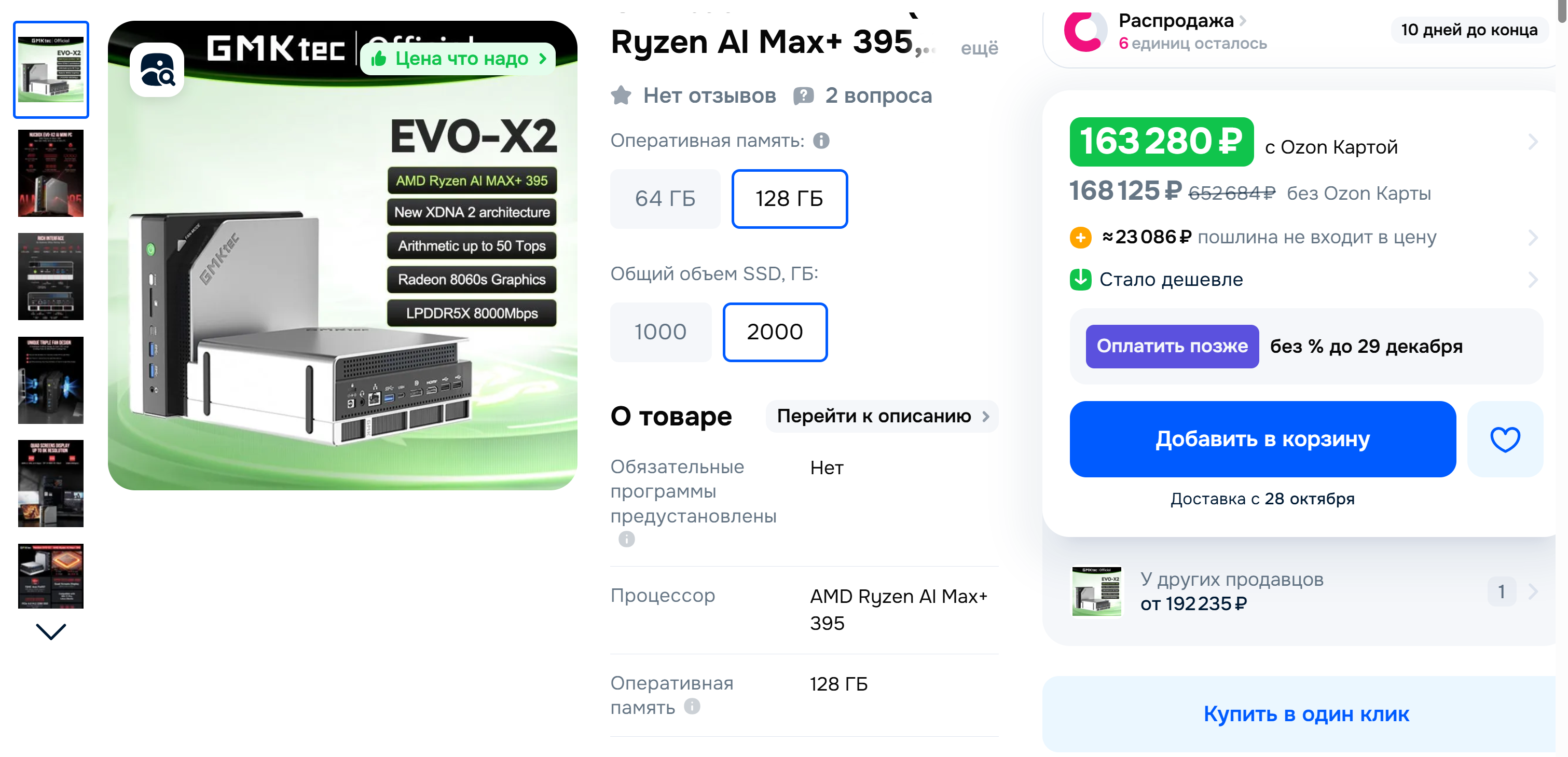
Task: Open info icon under предустановлены label
Action: point(626,539)
